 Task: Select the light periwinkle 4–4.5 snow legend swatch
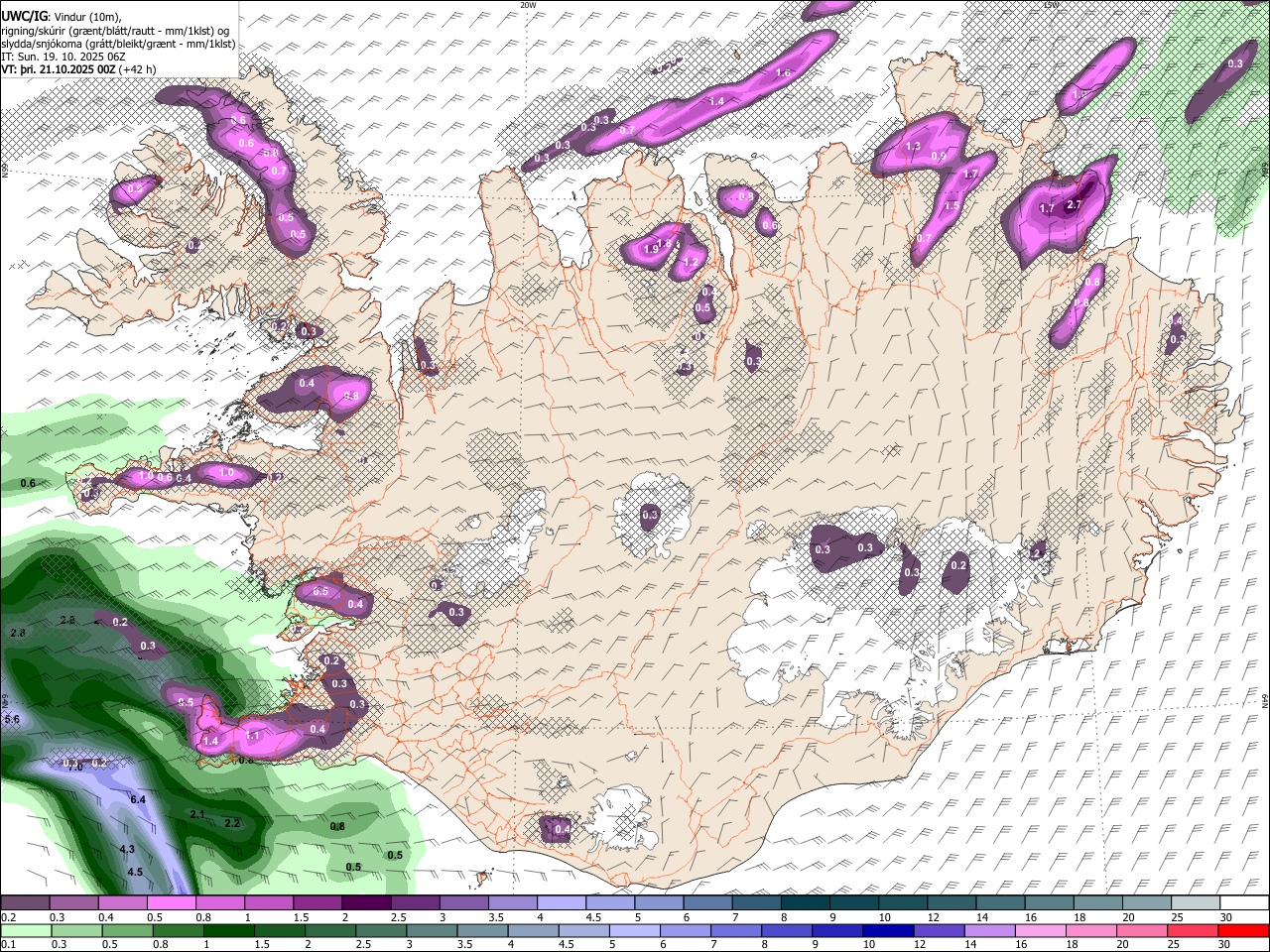click(x=562, y=903)
